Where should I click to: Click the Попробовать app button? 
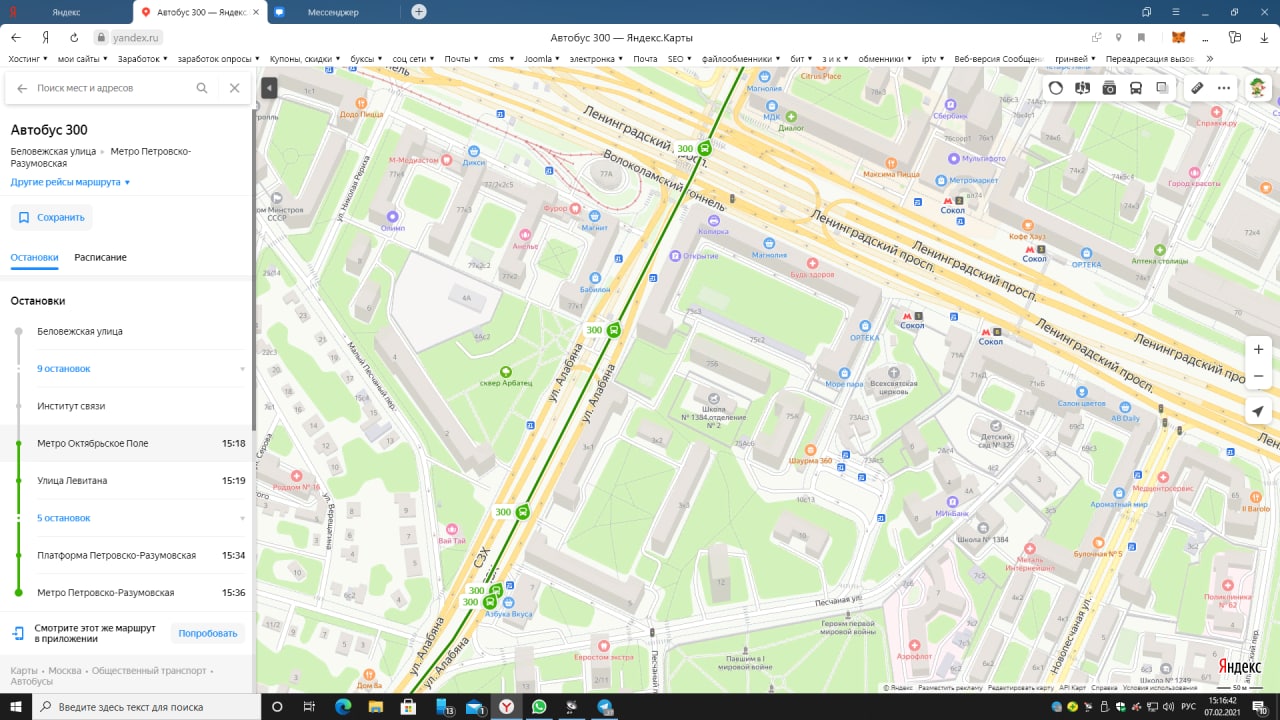208,633
